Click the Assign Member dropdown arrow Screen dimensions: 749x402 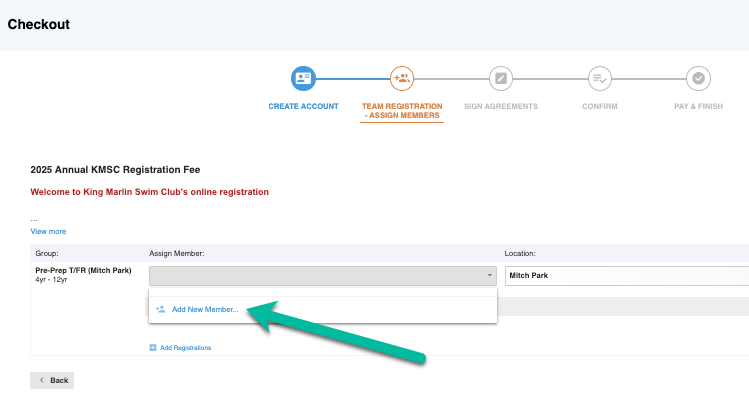click(x=490, y=276)
